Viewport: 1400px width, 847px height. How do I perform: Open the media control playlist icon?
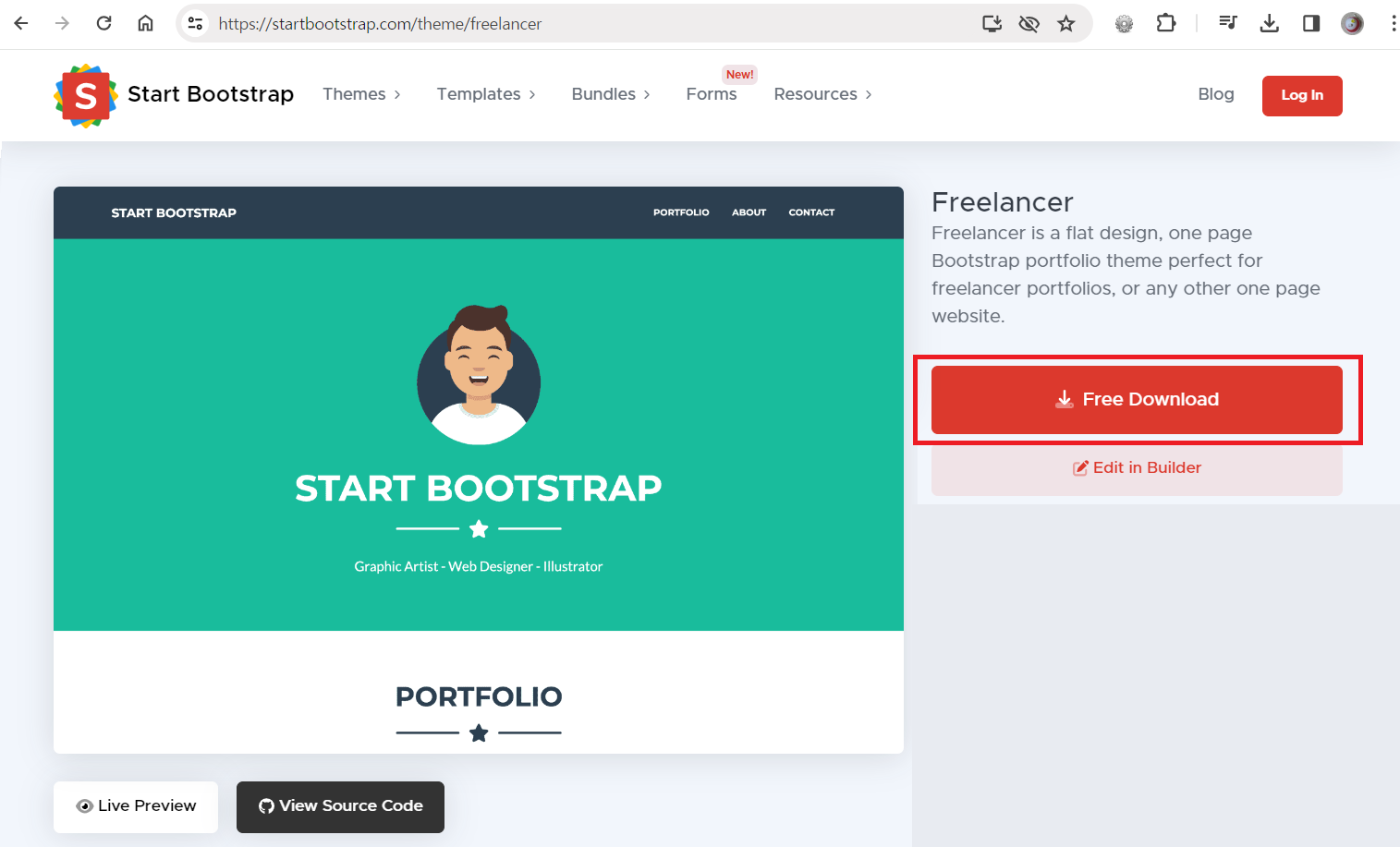1227,23
